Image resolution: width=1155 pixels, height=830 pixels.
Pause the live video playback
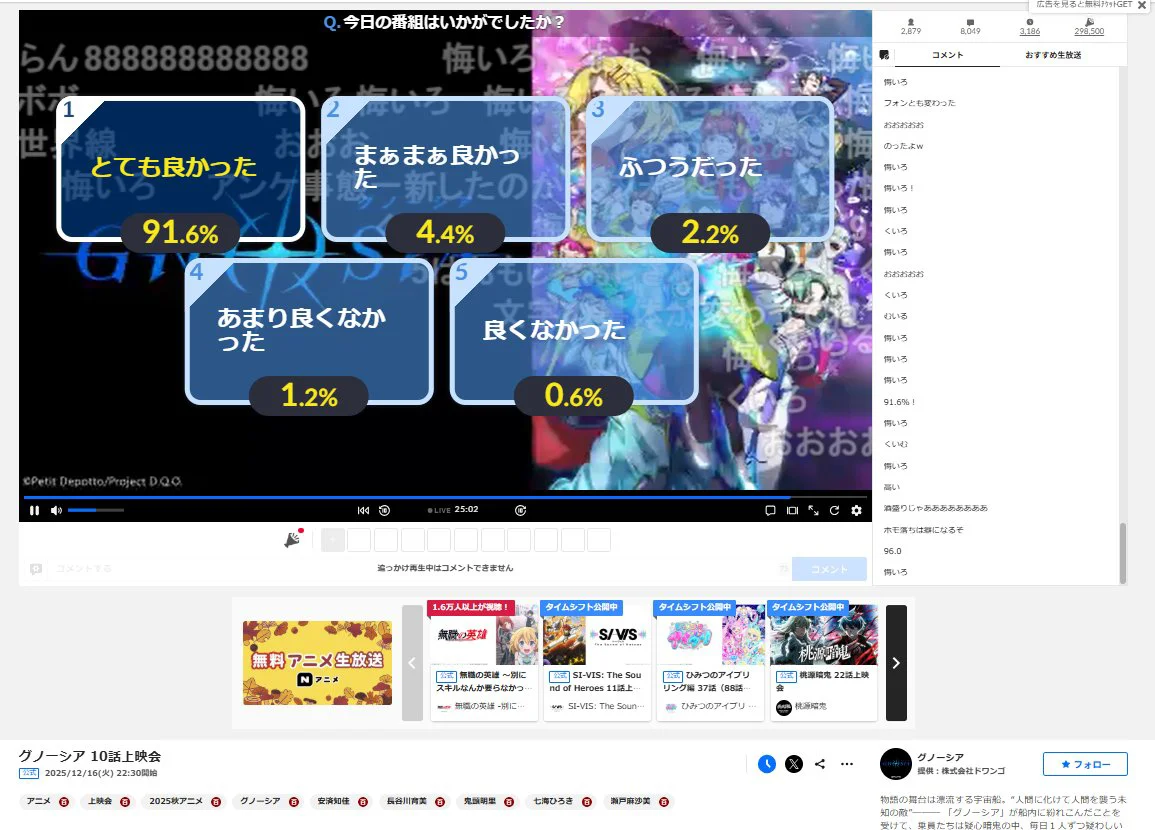tap(34, 510)
